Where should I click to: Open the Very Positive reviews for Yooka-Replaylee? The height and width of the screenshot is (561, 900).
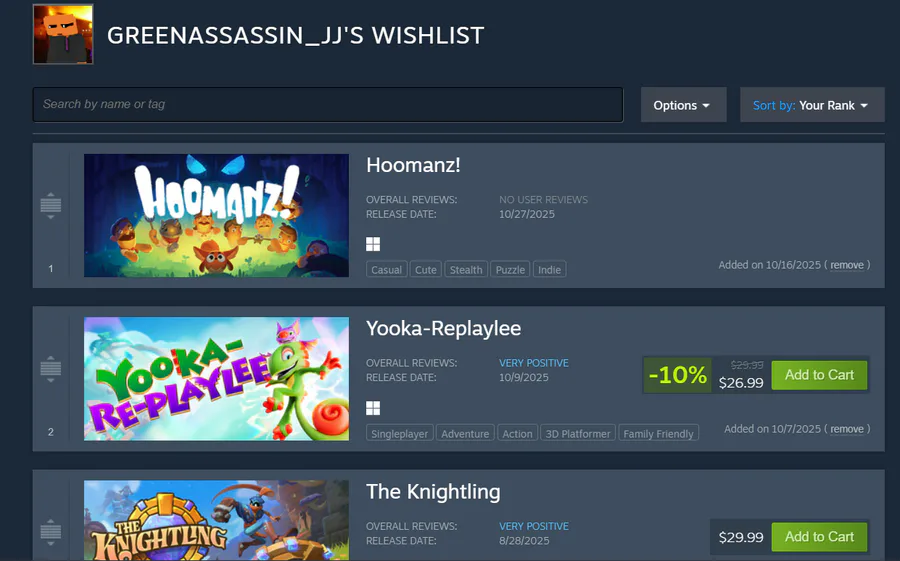click(534, 363)
